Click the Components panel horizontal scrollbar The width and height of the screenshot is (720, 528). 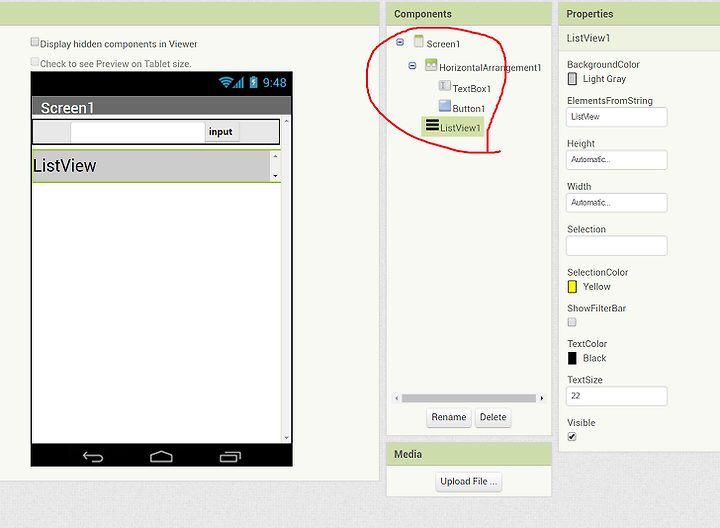tap(468, 398)
